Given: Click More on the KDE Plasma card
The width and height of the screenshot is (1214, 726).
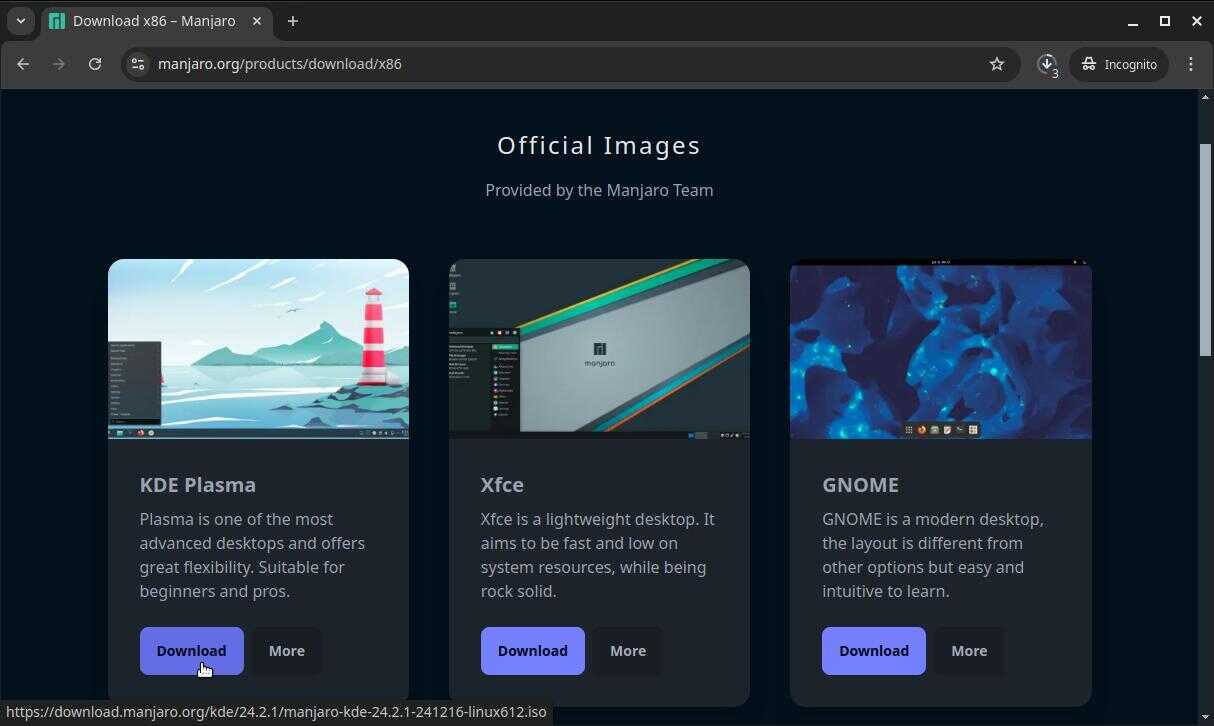Looking at the screenshot, I should 287,651.
